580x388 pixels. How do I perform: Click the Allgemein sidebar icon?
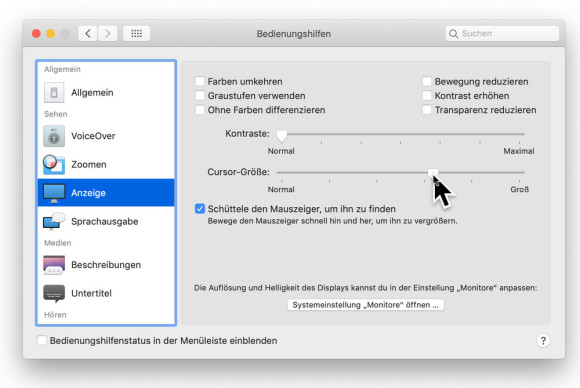tap(54, 92)
